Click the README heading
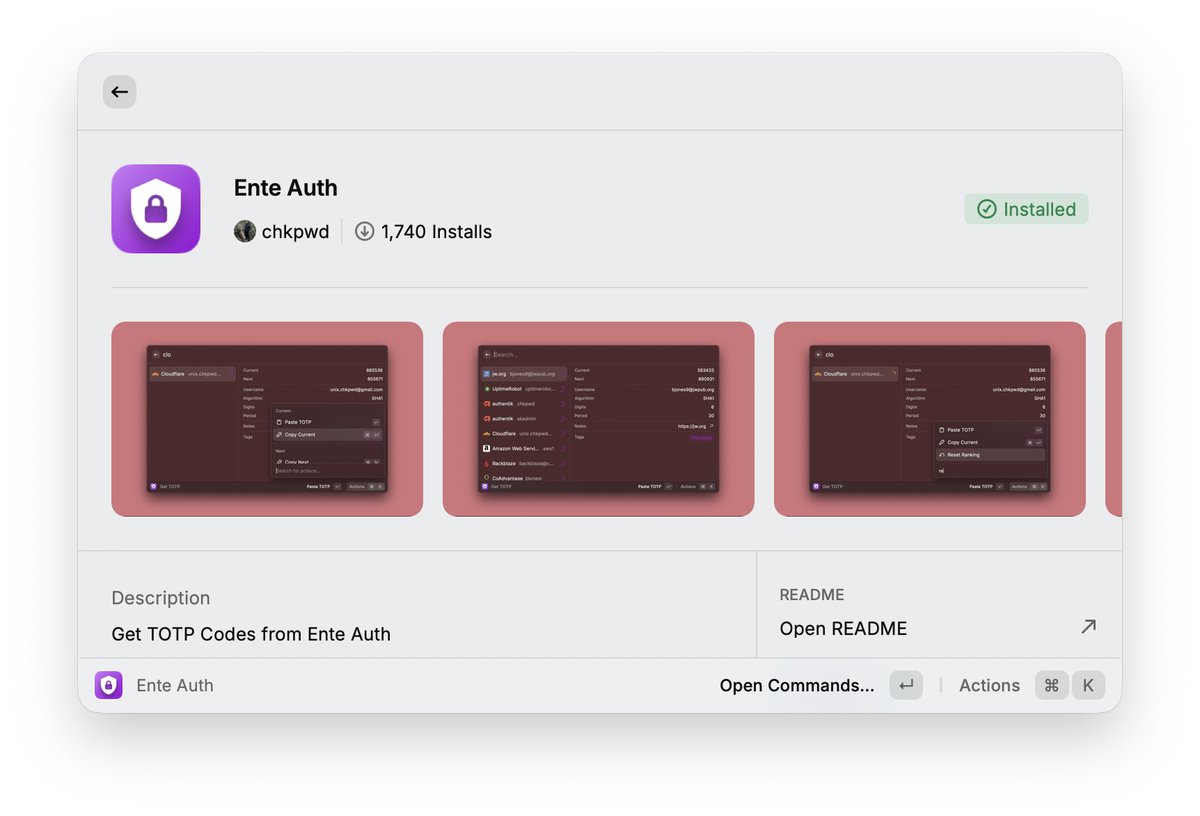The height and width of the screenshot is (816, 1200). [x=812, y=595]
